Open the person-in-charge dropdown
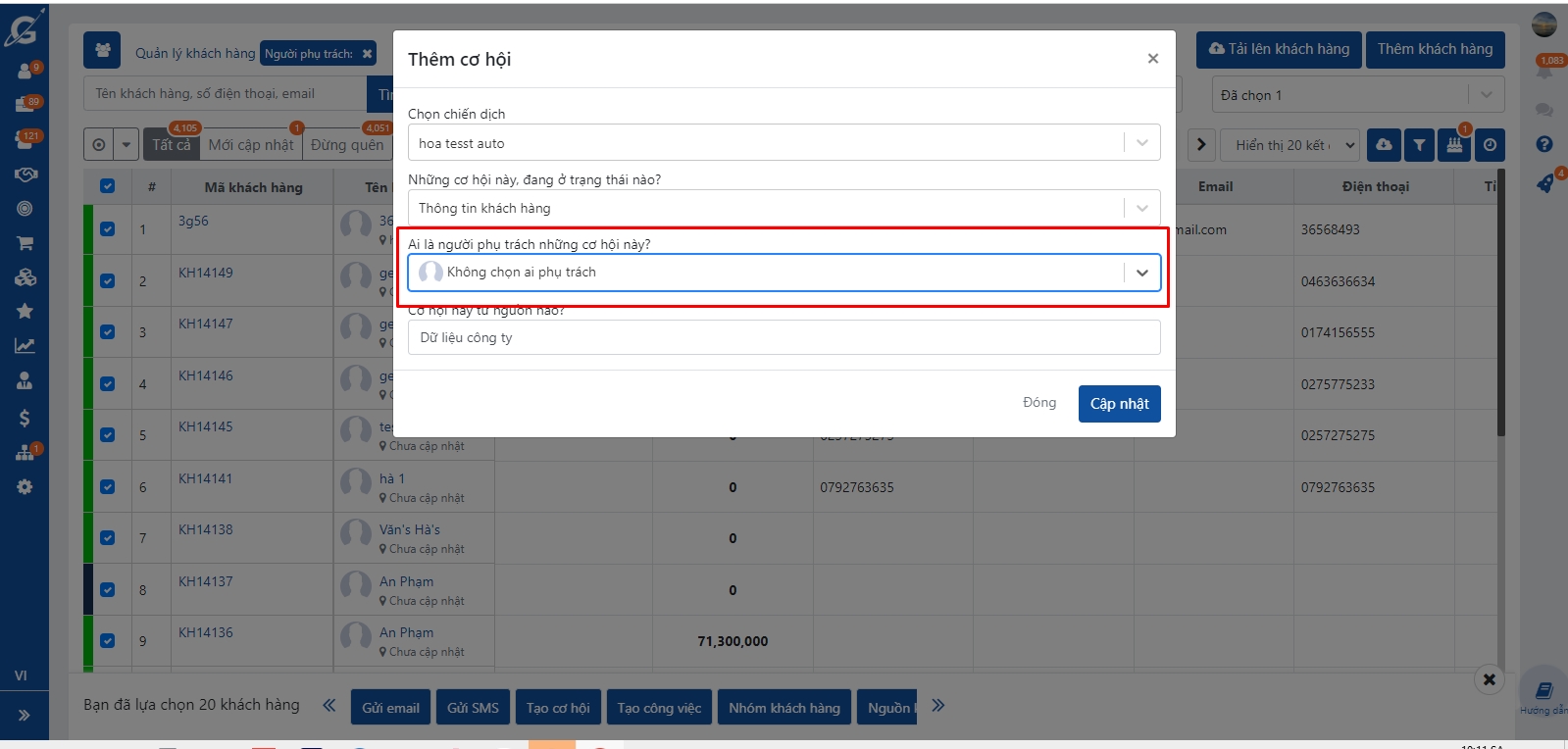The width and height of the screenshot is (1568, 749). (1141, 273)
